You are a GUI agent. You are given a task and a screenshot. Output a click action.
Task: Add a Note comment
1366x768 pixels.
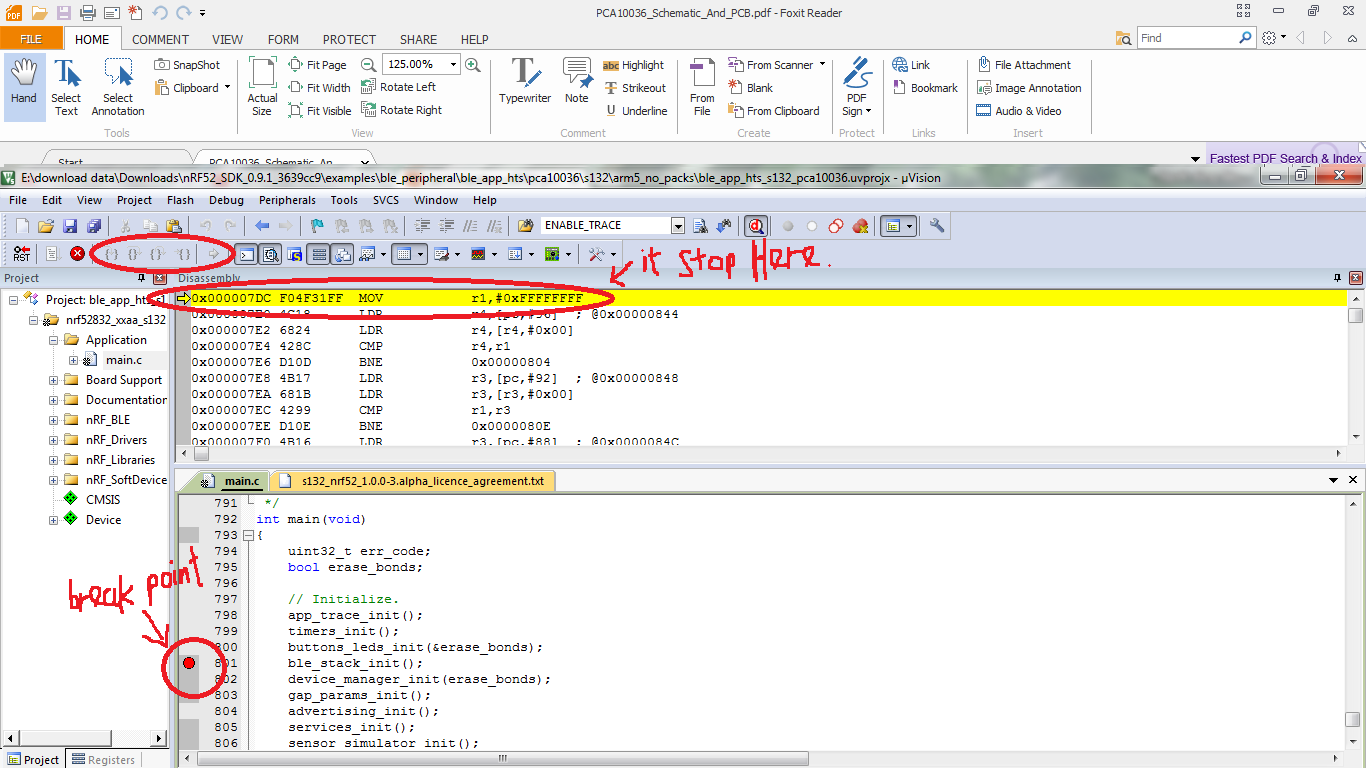577,82
